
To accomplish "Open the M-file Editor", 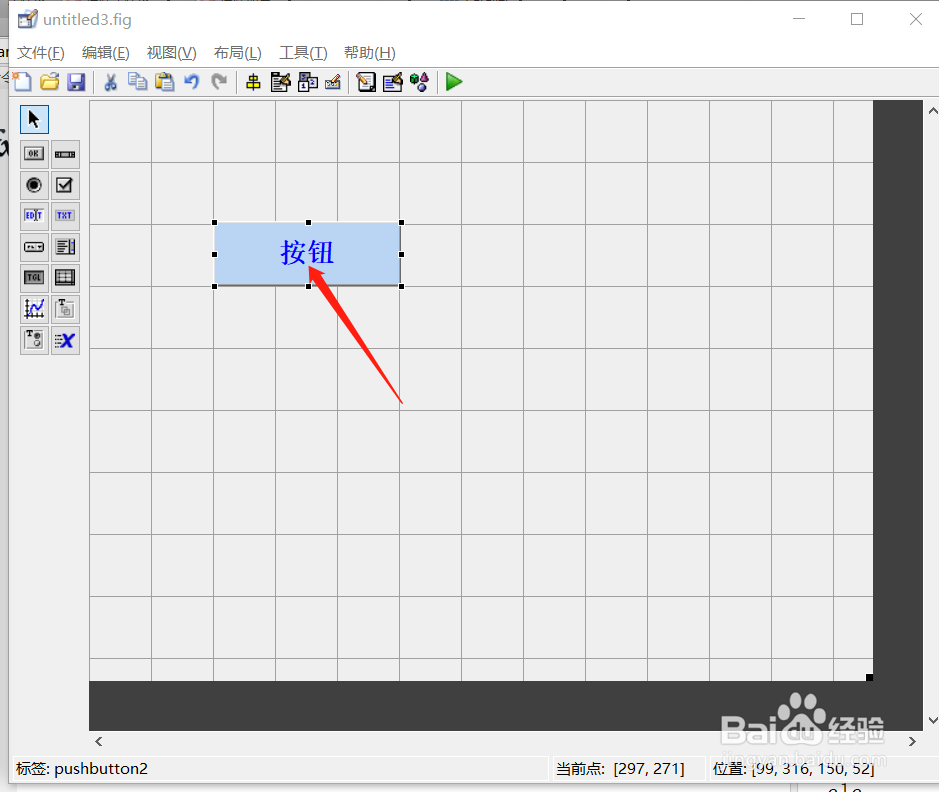I will pos(366,82).
